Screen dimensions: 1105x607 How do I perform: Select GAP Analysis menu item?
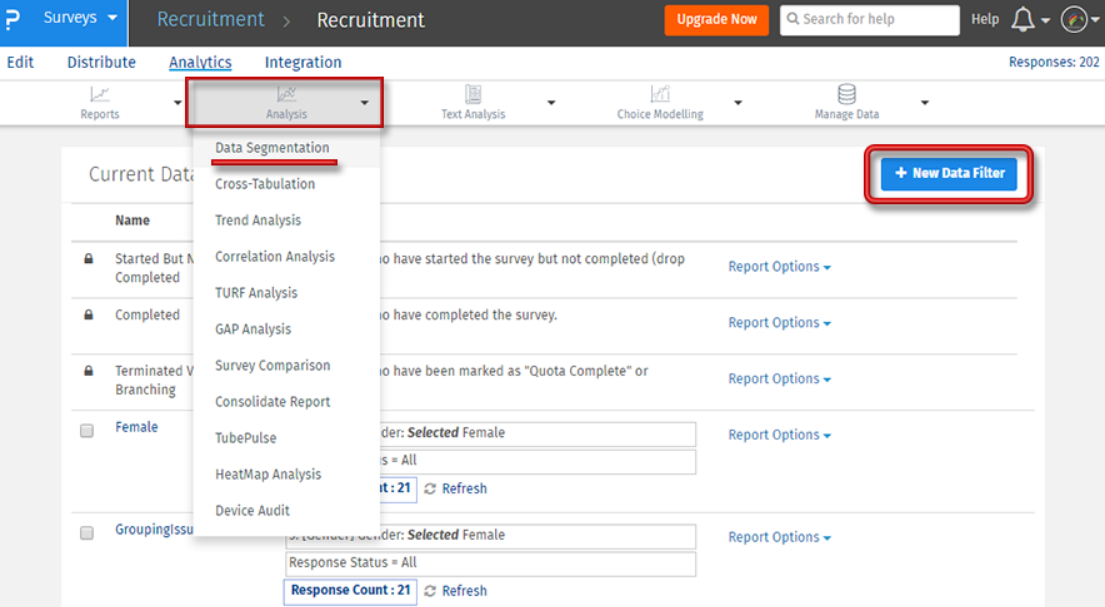(x=253, y=329)
